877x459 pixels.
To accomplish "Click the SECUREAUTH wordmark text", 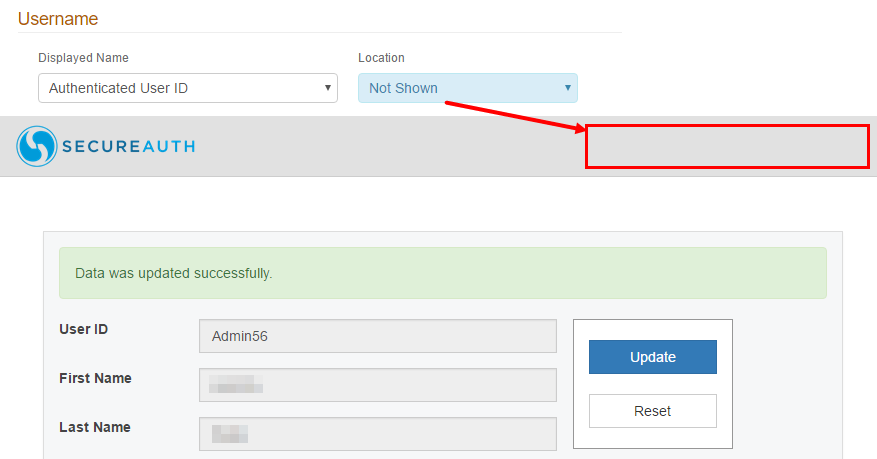I will point(128,147).
